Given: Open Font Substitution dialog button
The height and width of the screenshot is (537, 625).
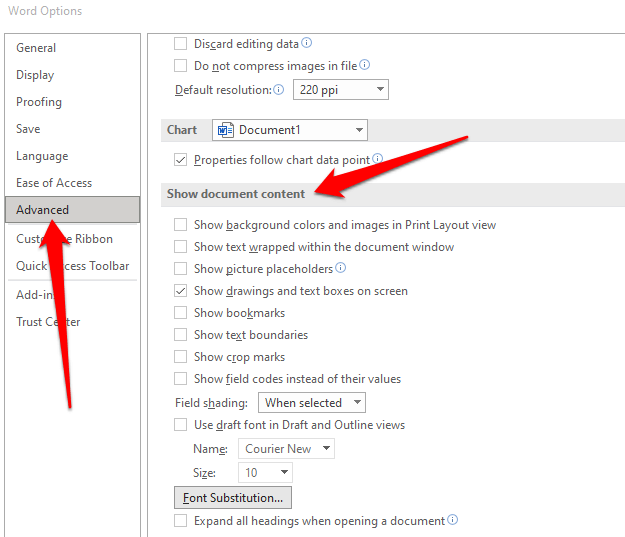Looking at the screenshot, I should coord(233,498).
